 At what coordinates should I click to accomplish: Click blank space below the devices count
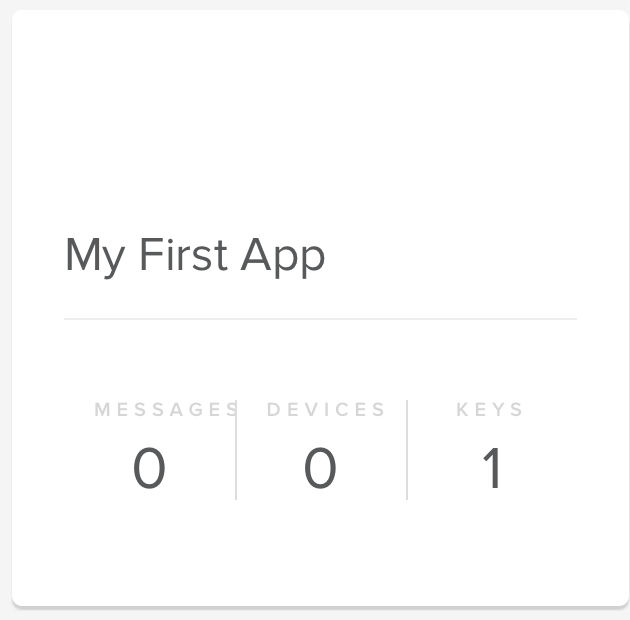320,545
